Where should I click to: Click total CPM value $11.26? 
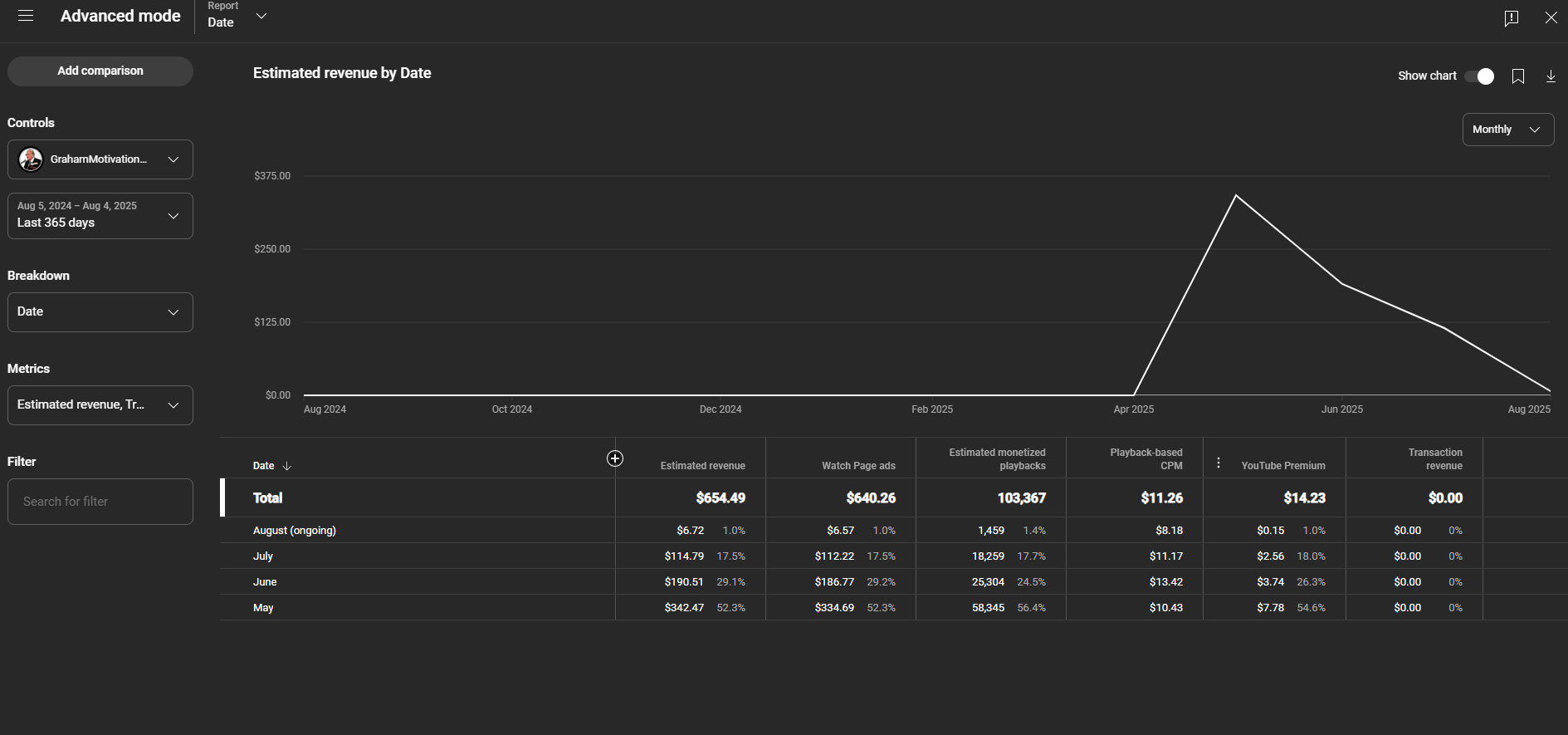tap(1161, 498)
